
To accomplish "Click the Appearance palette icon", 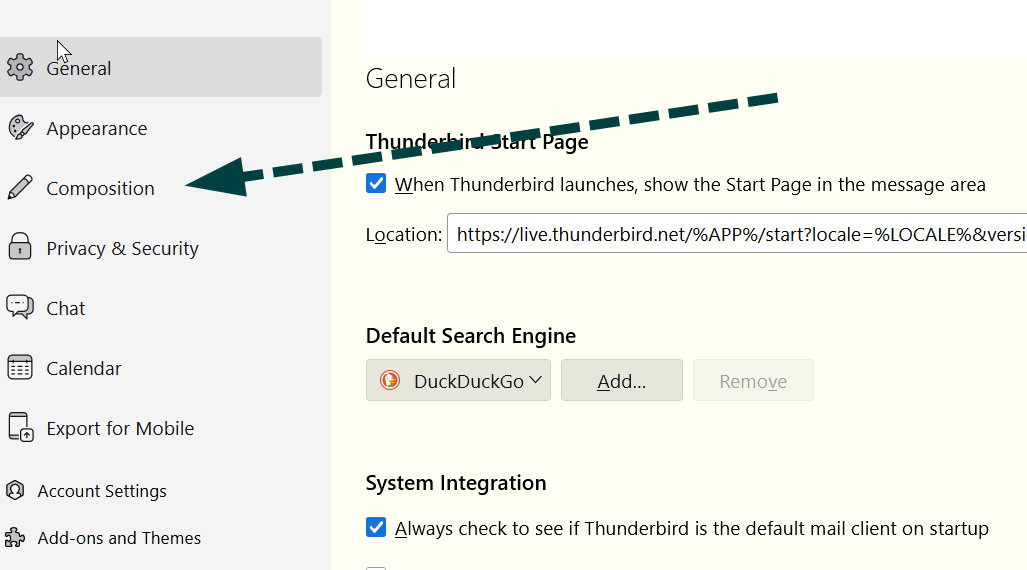I will (x=20, y=128).
